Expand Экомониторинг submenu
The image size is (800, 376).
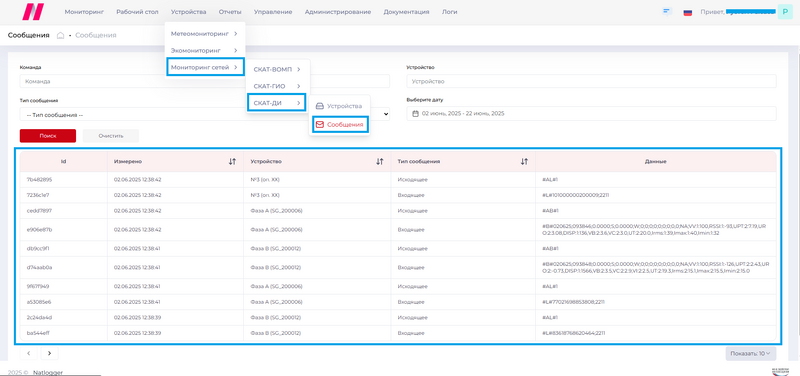point(205,51)
